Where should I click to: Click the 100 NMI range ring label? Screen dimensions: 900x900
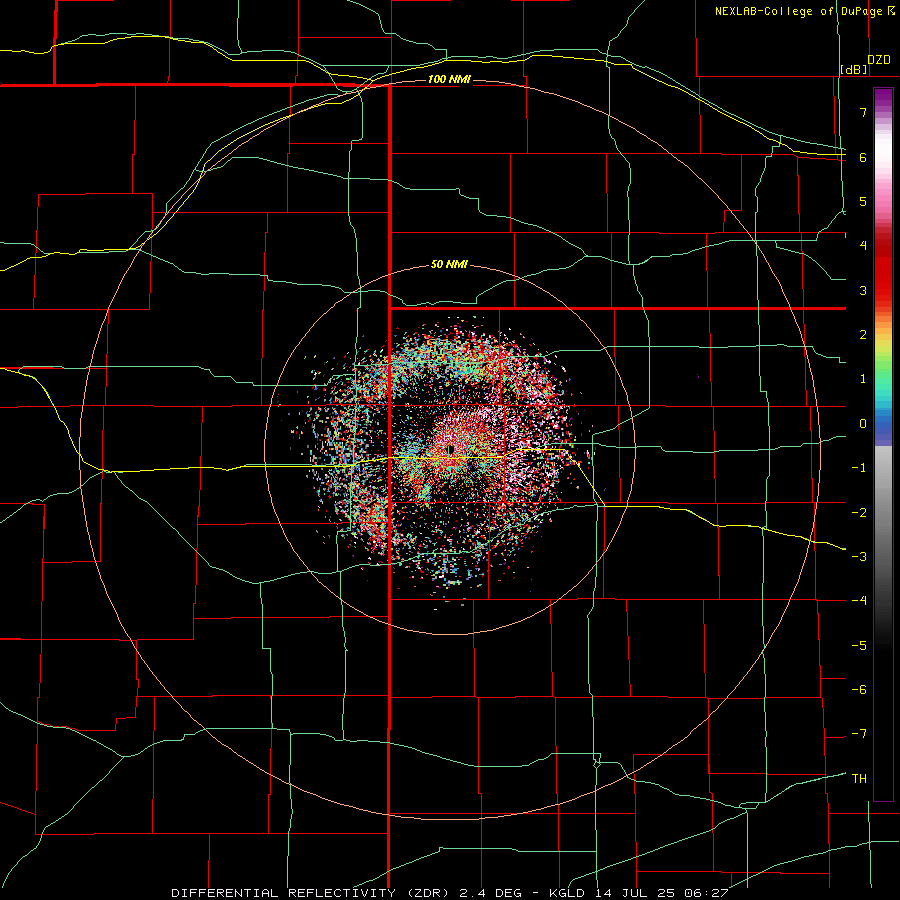tap(449, 79)
